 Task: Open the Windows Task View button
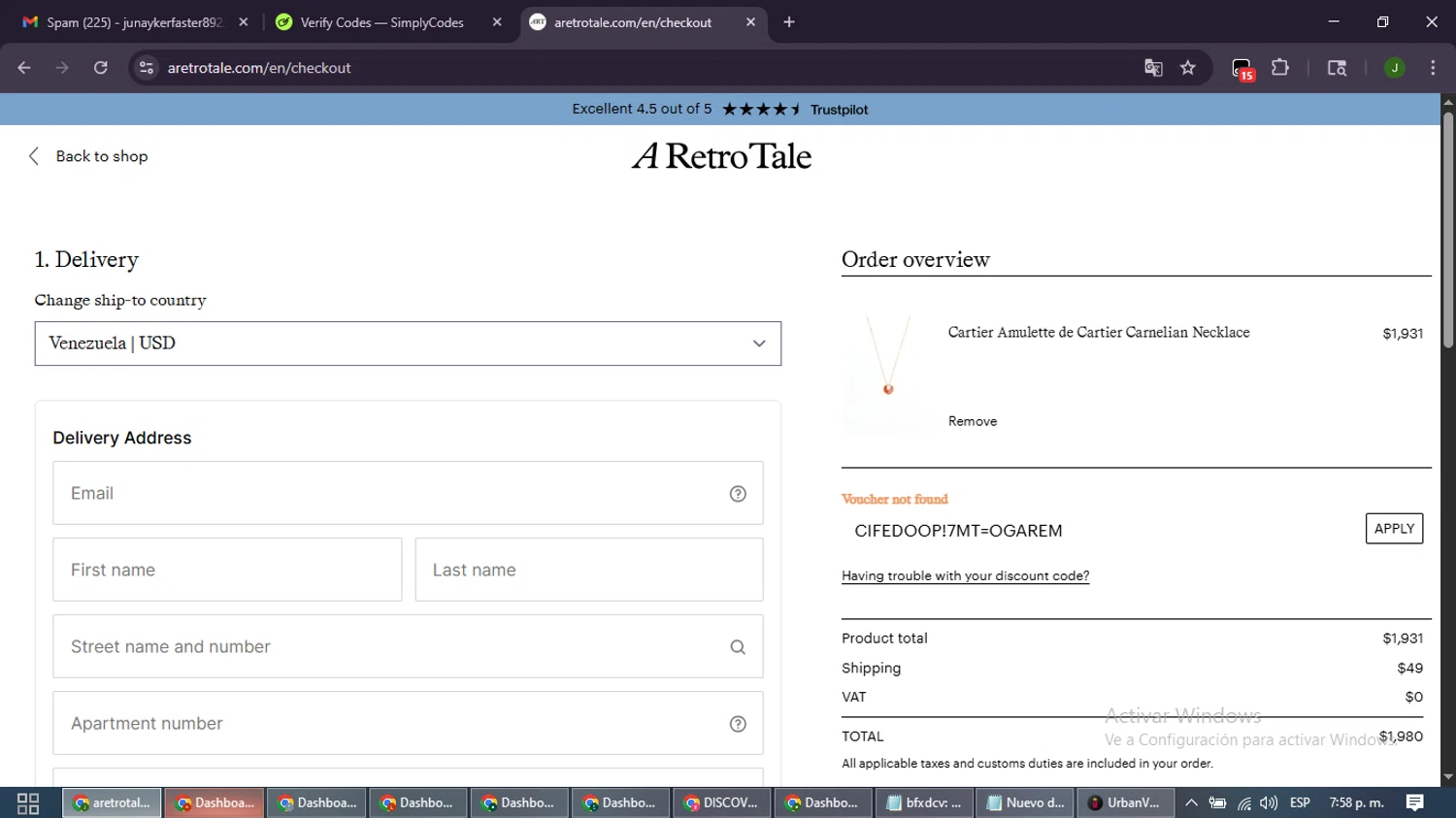click(28, 803)
